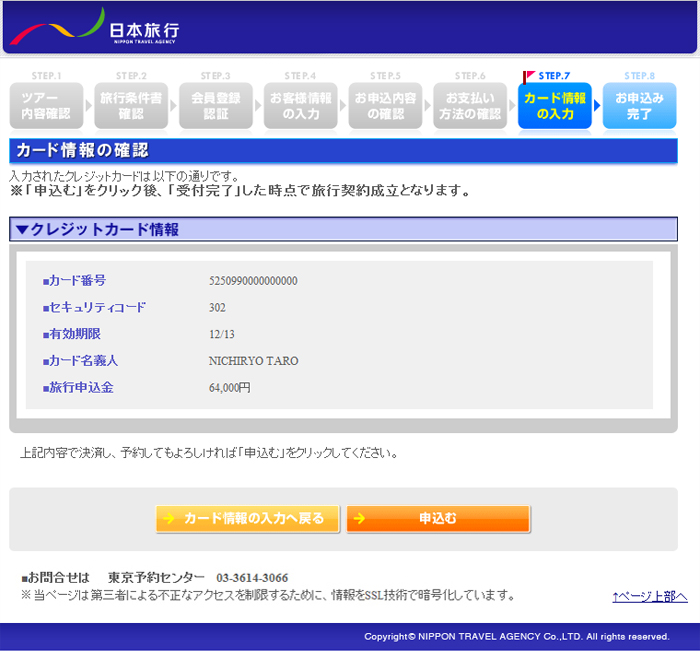700x658 pixels.
Task: Follow the ↑ページ上部へ link
Action: tap(650, 596)
